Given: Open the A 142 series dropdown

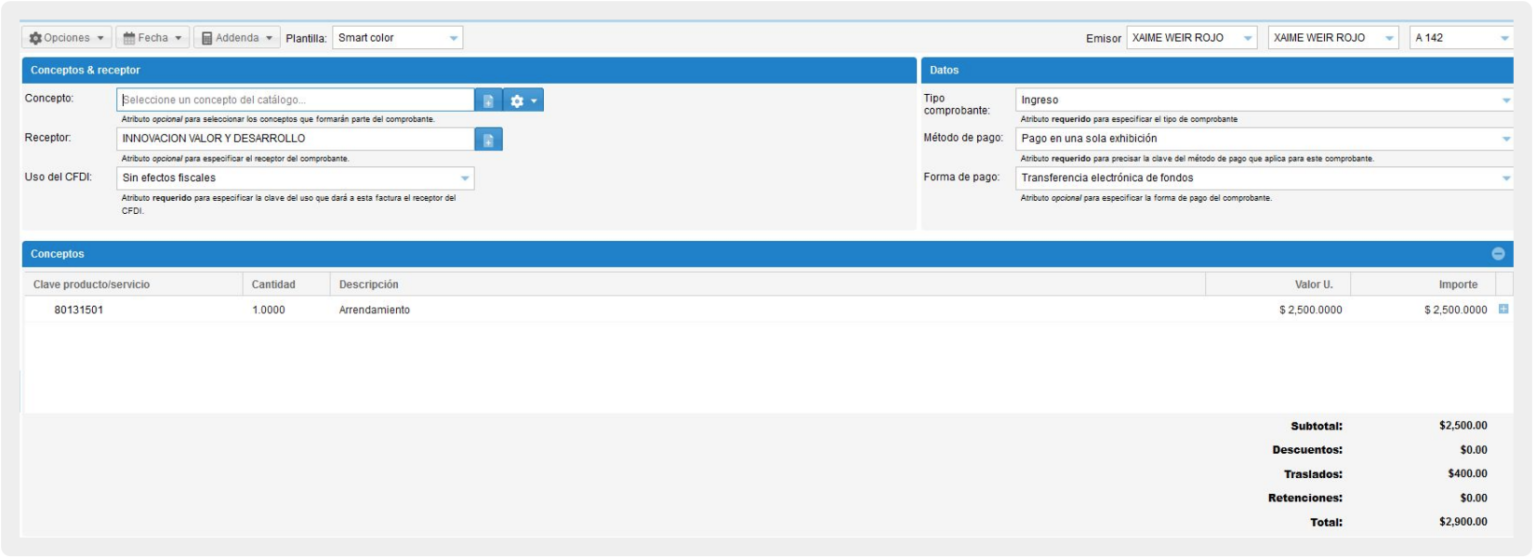Looking at the screenshot, I should pyautogui.click(x=1461, y=38).
